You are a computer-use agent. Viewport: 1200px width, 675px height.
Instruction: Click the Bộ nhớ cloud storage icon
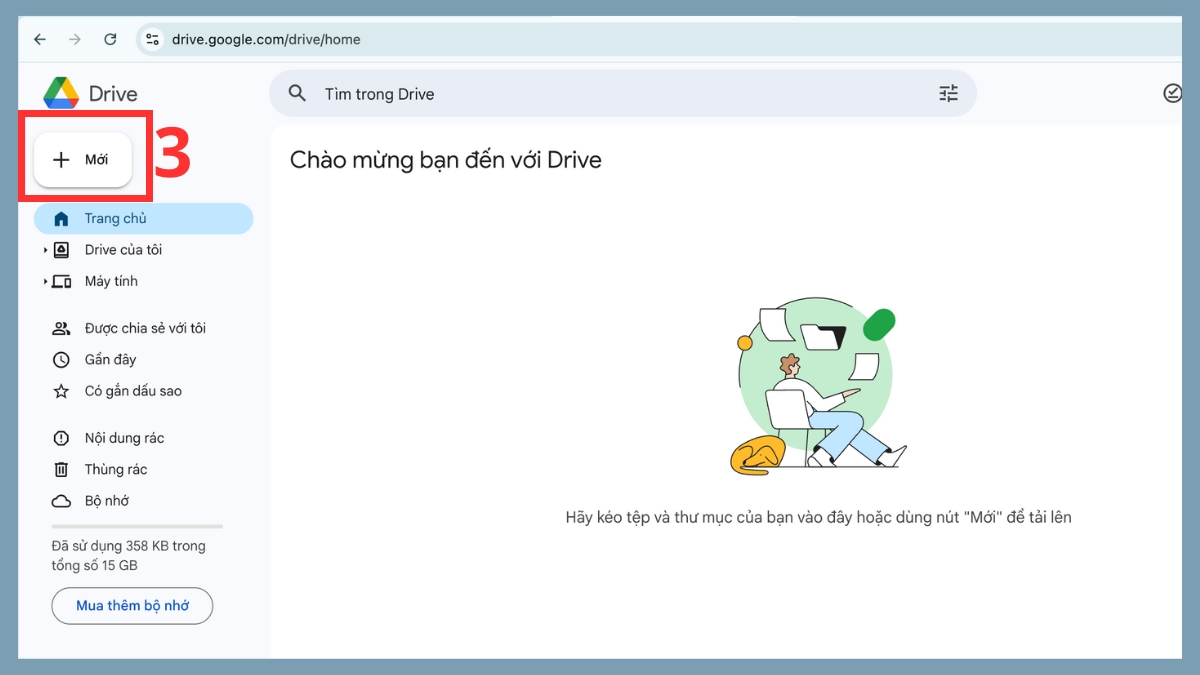pyautogui.click(x=62, y=501)
